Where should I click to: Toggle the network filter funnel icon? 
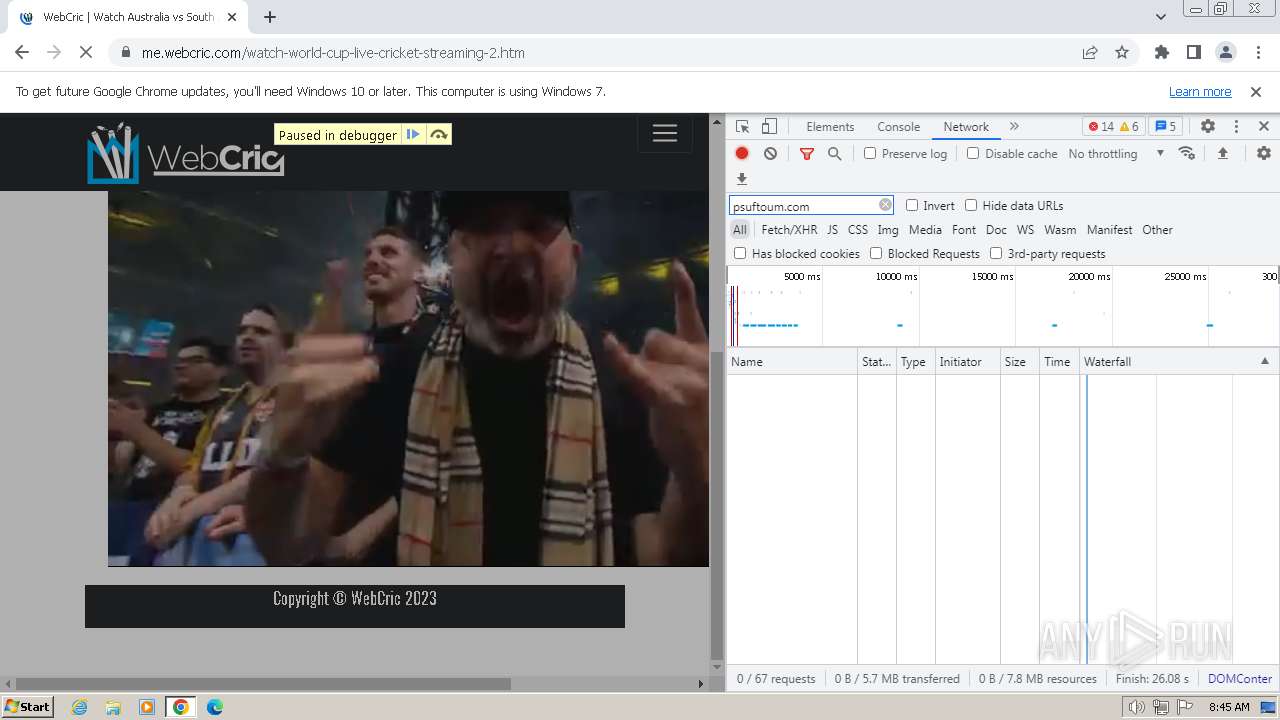pyautogui.click(x=807, y=153)
